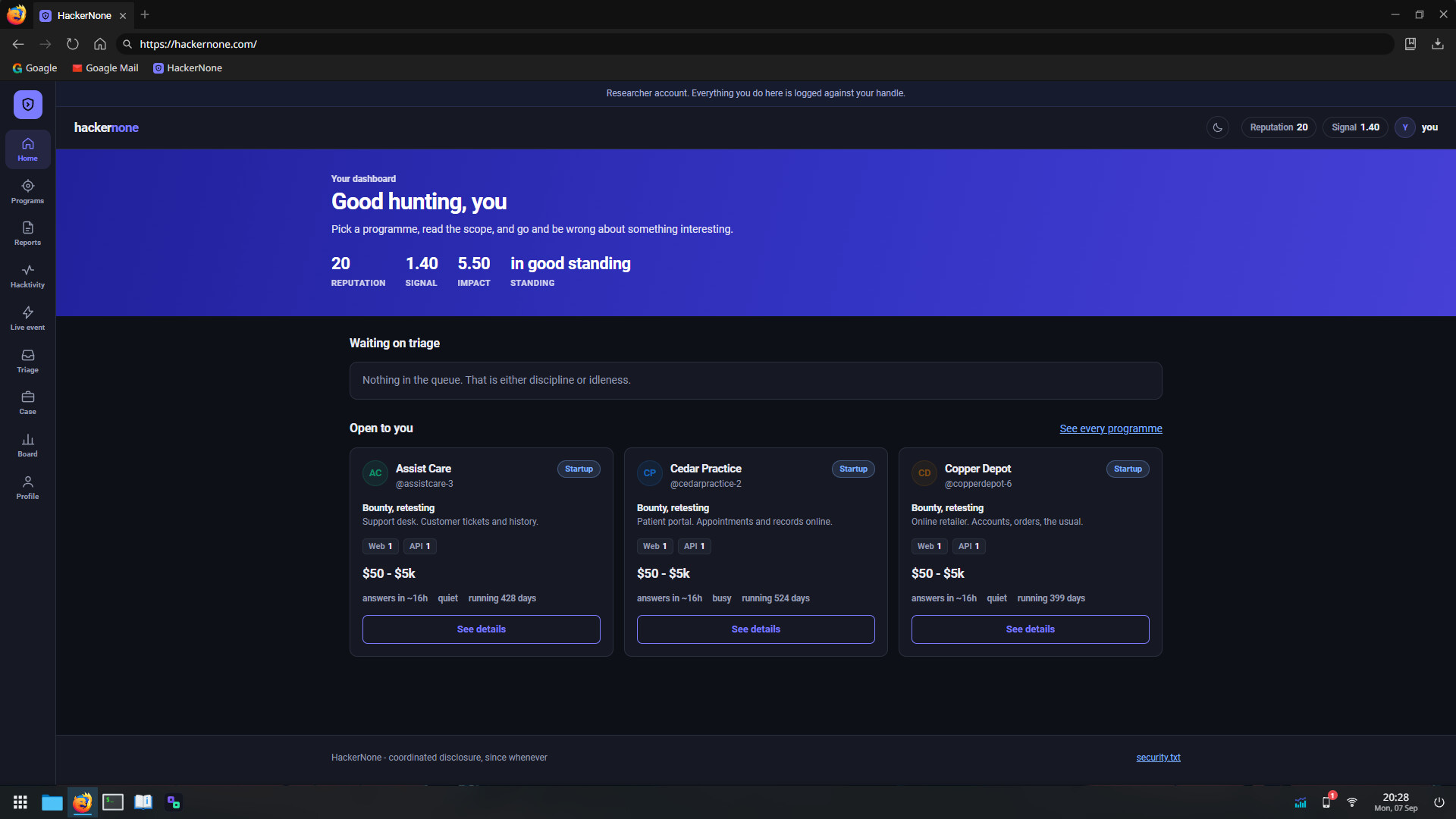Screen dimensions: 1456x819
Task: Open the 'you' user account menu
Action: [x=1417, y=127]
